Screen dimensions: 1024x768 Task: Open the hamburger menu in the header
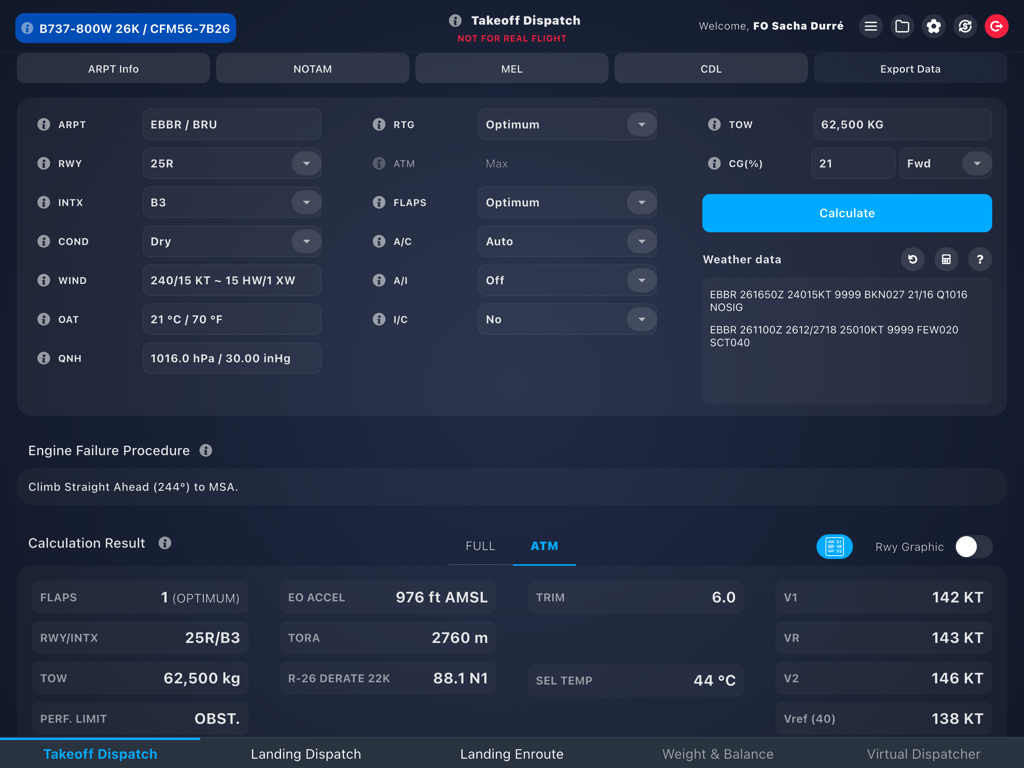[870, 26]
